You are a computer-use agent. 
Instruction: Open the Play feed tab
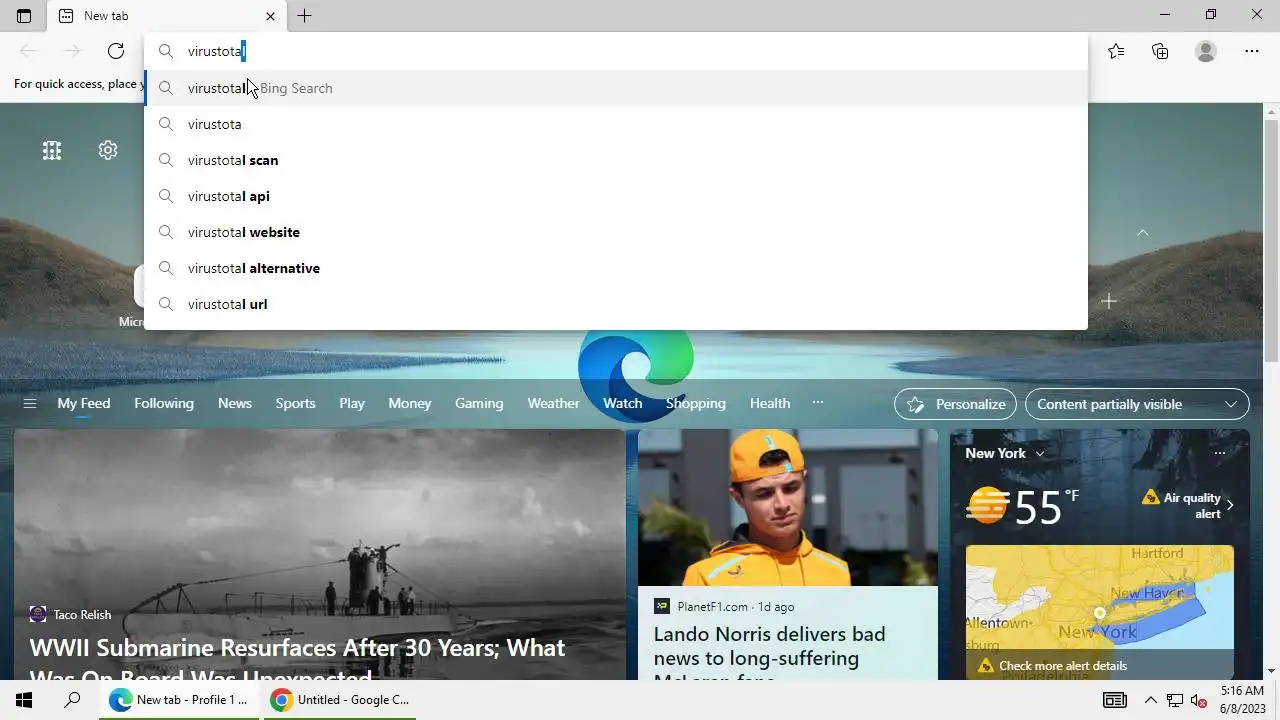[352, 404]
